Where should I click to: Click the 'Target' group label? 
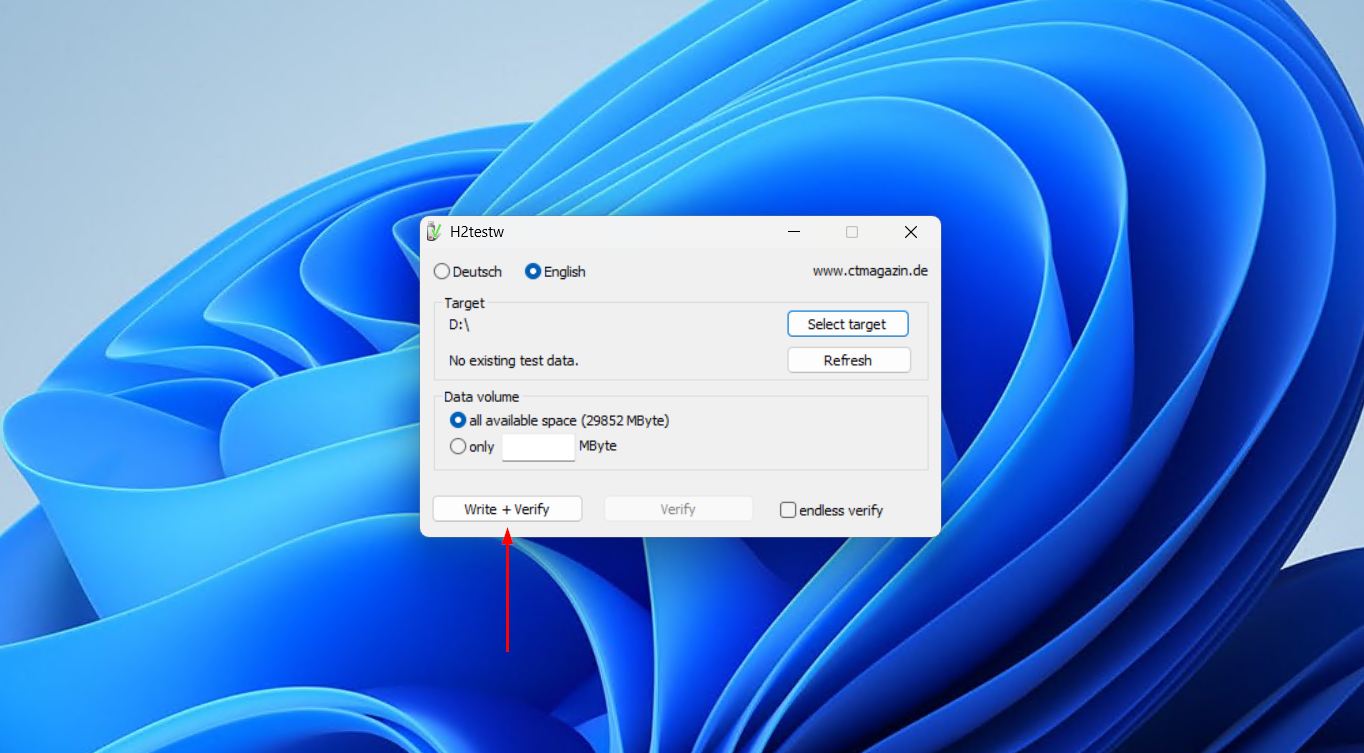tap(464, 303)
